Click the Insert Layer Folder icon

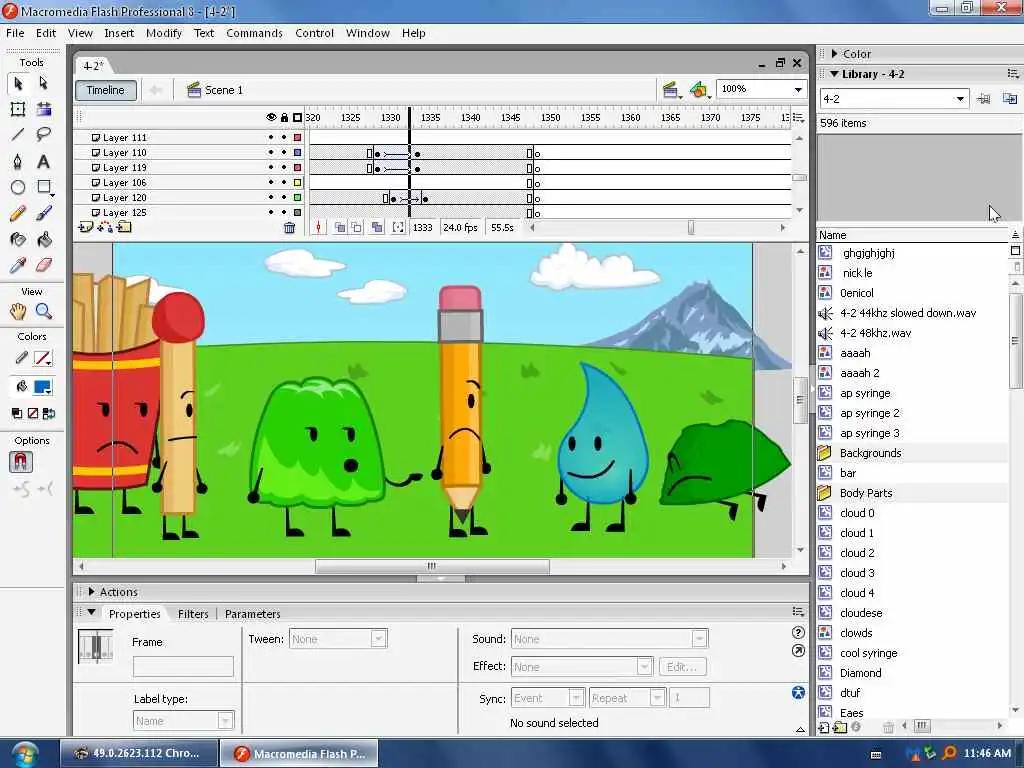[x=124, y=227]
